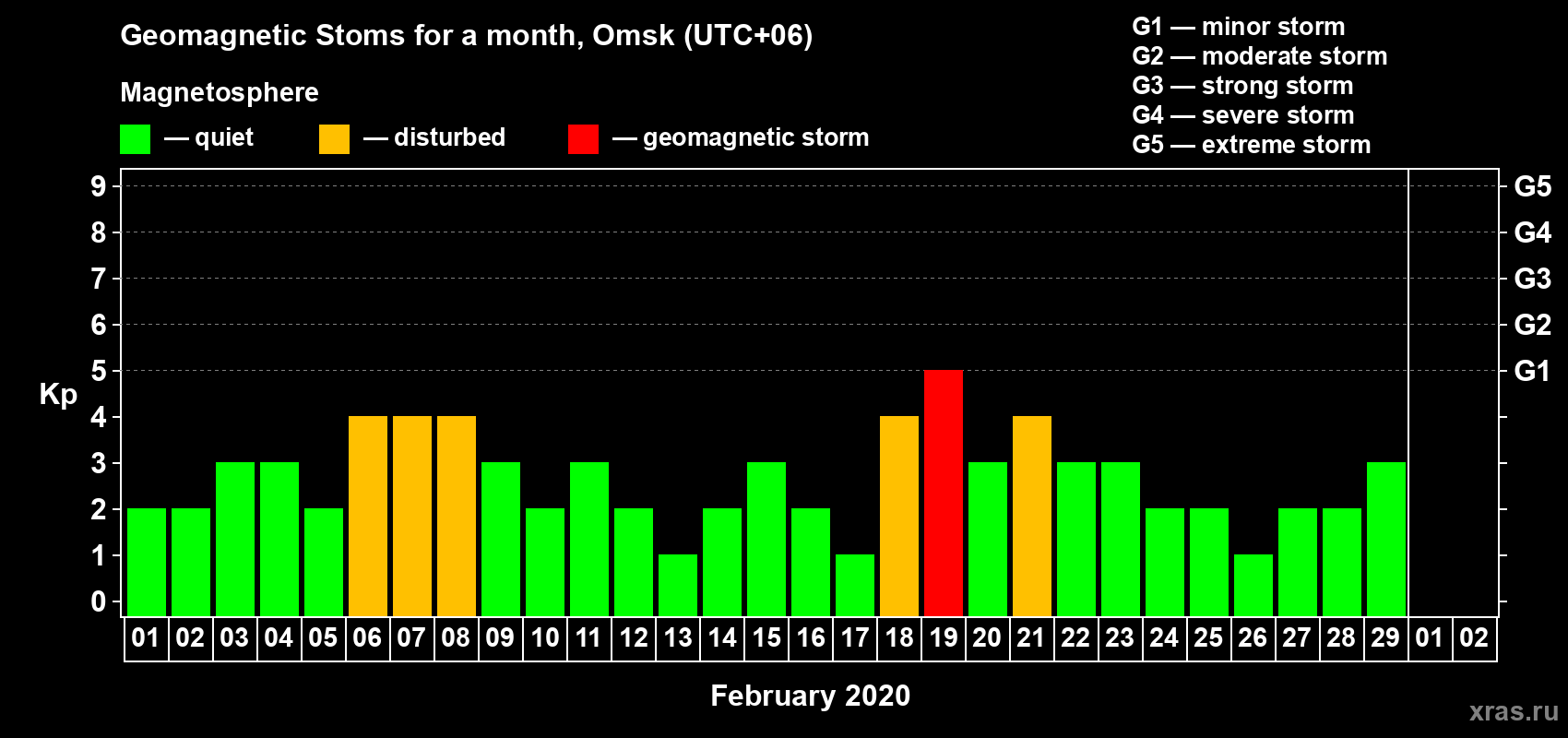Viewport: 1568px width, 738px height.
Task: Click date label 14 on the x-axis
Action: click(x=722, y=638)
